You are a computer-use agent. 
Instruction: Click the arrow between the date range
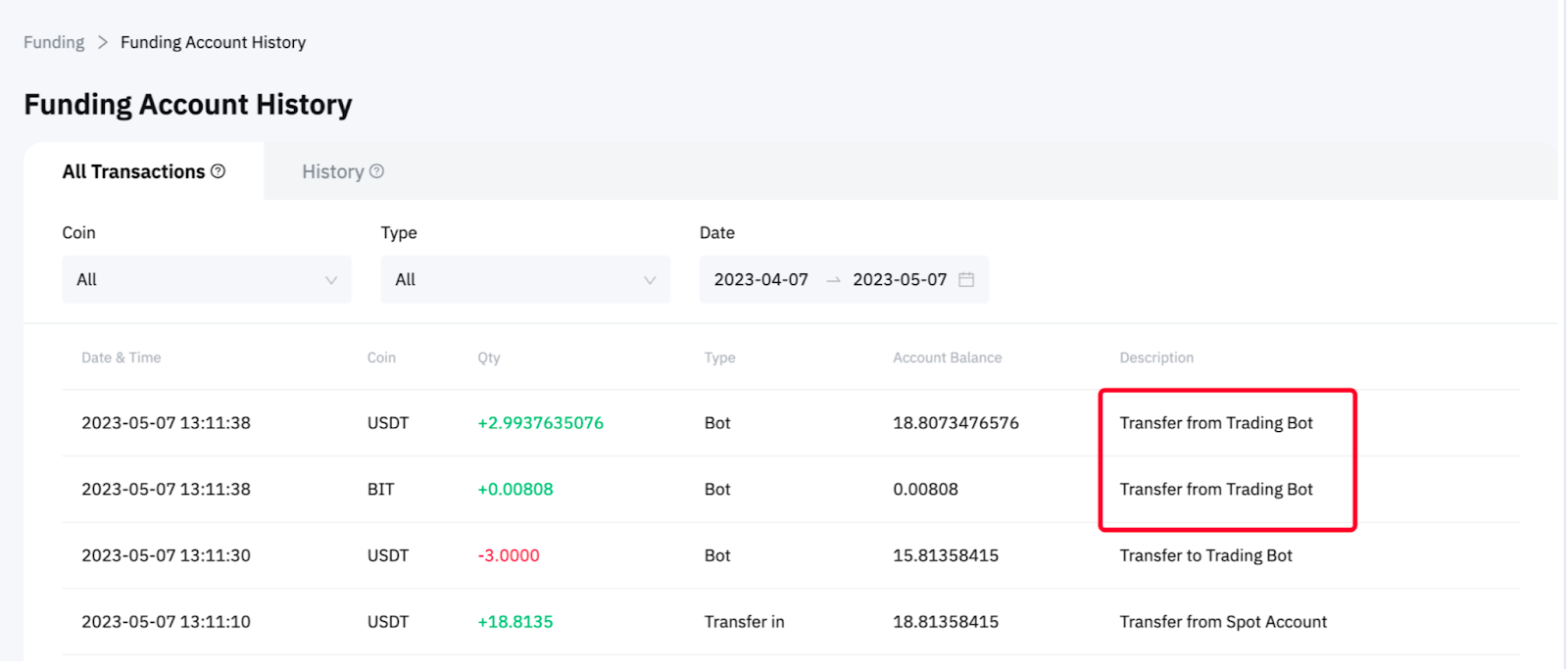point(833,280)
